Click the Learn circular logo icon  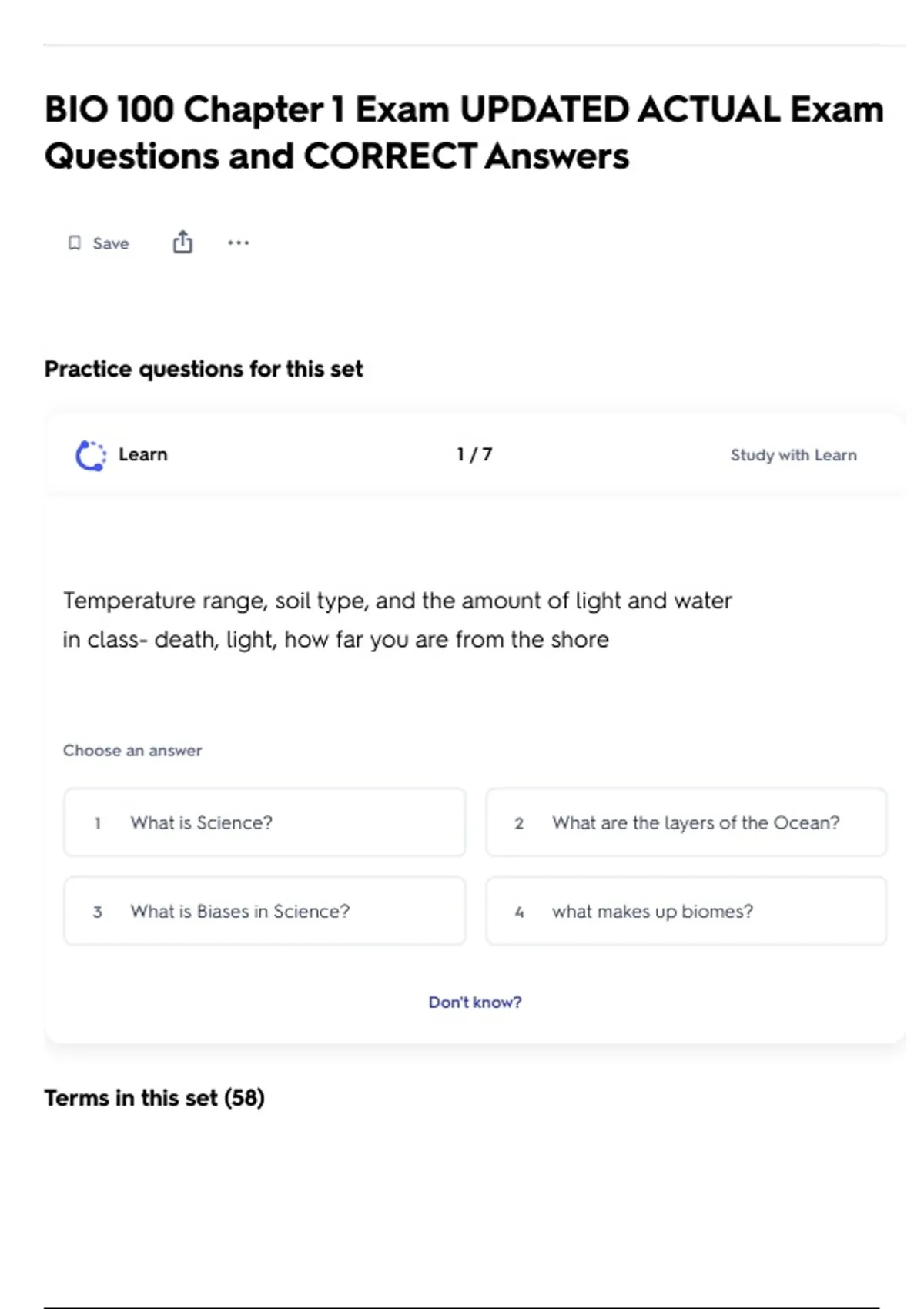[x=91, y=455]
